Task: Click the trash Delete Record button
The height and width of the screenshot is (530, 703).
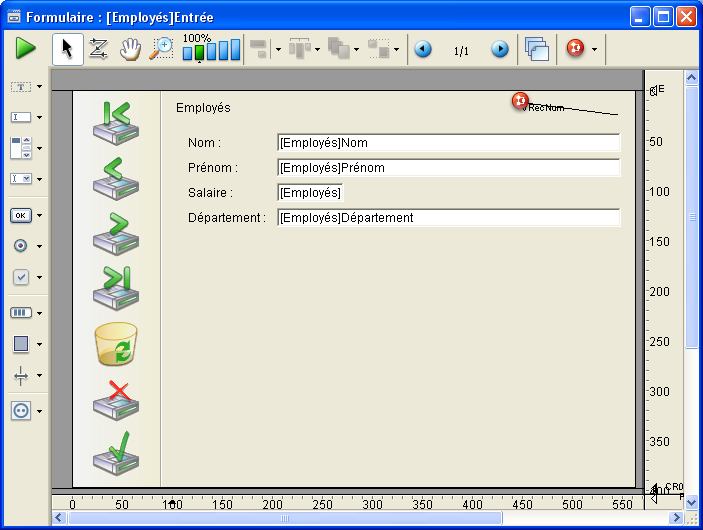Action: click(115, 344)
